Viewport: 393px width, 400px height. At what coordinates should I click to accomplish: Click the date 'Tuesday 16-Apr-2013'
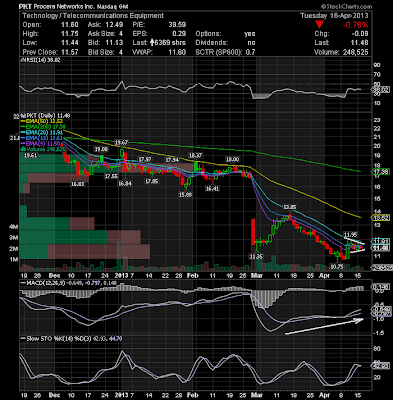click(334, 16)
